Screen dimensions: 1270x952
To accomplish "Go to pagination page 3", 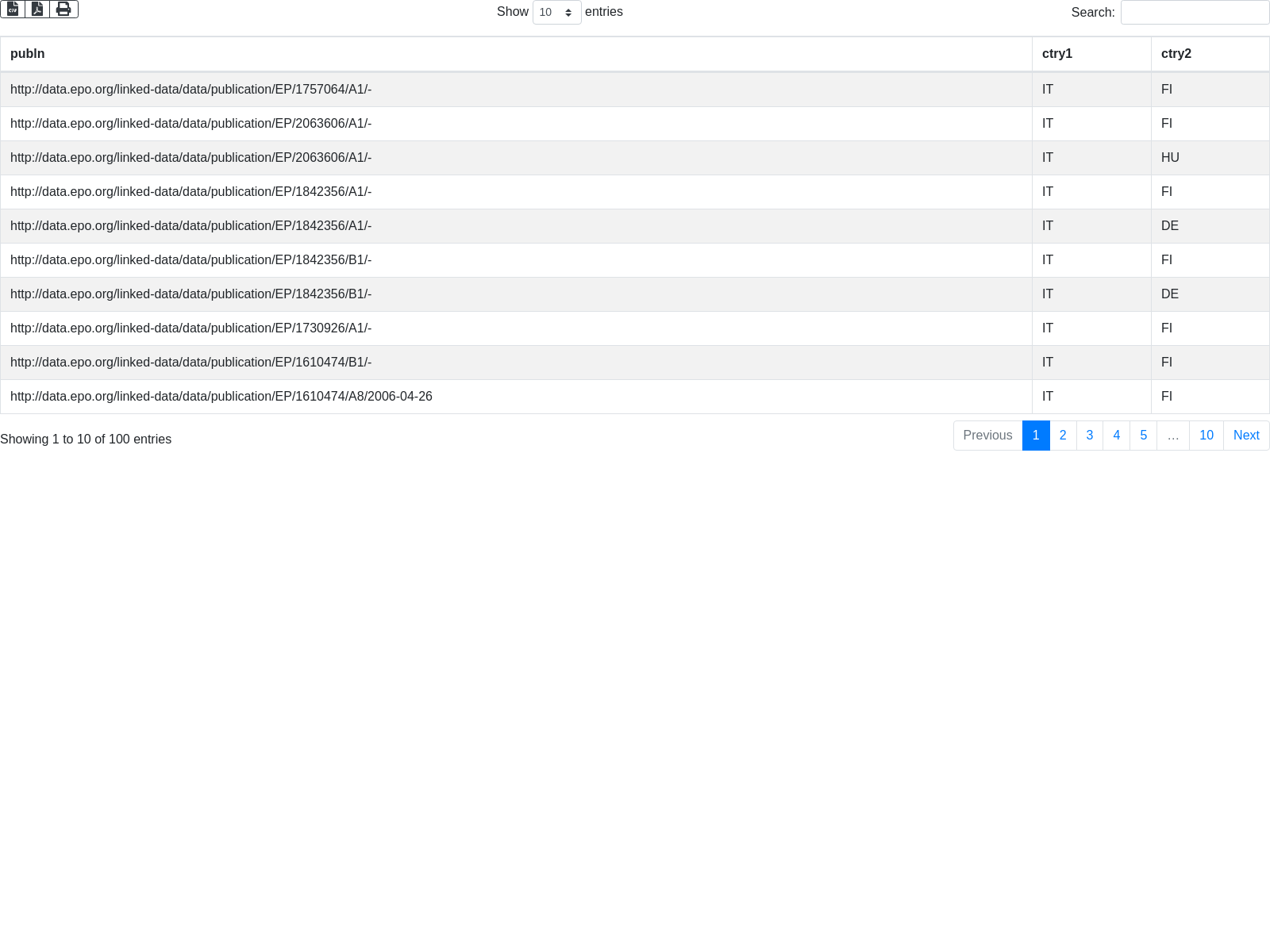I will point(1090,436).
